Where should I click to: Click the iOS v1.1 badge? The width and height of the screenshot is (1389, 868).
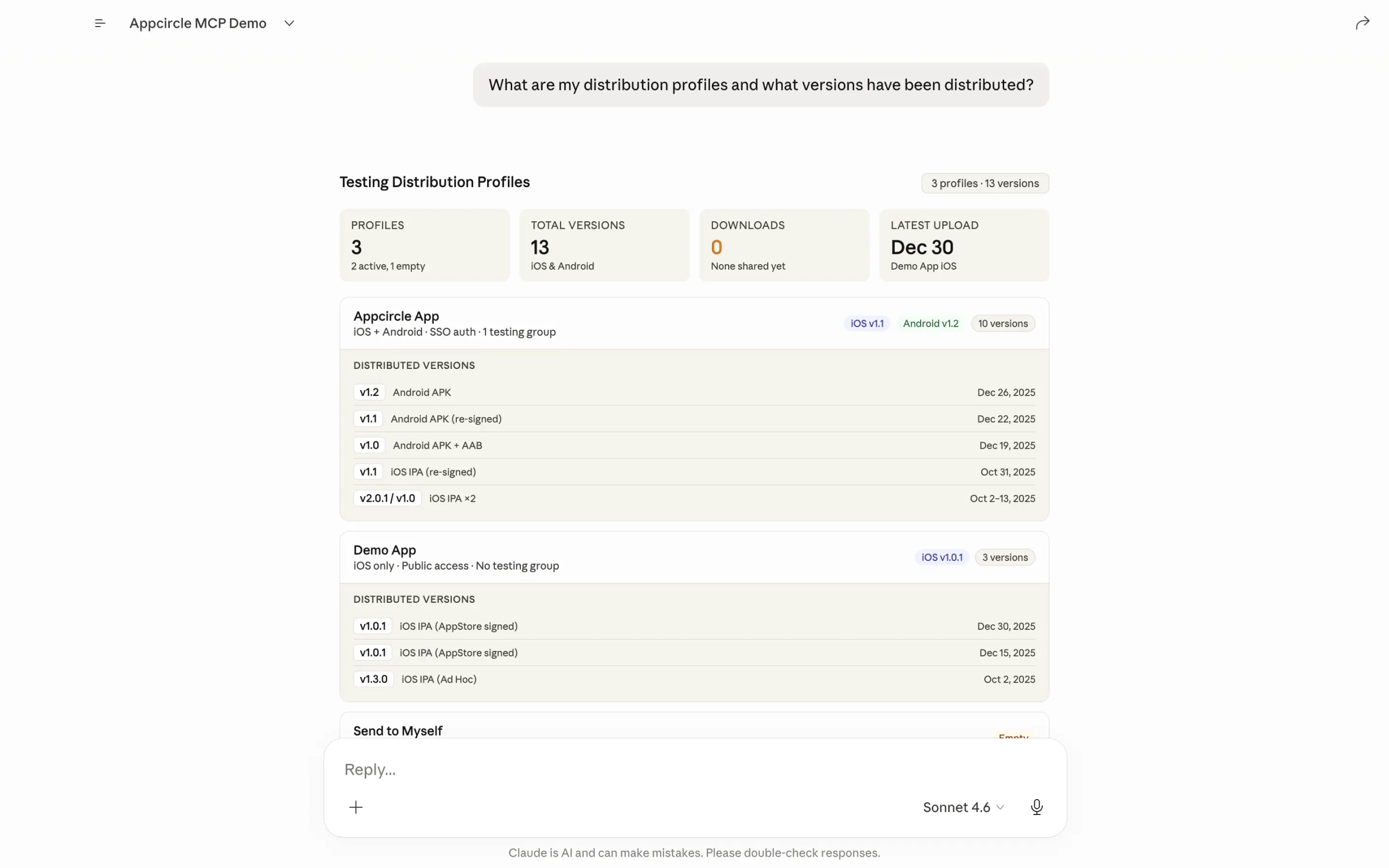tap(866, 323)
